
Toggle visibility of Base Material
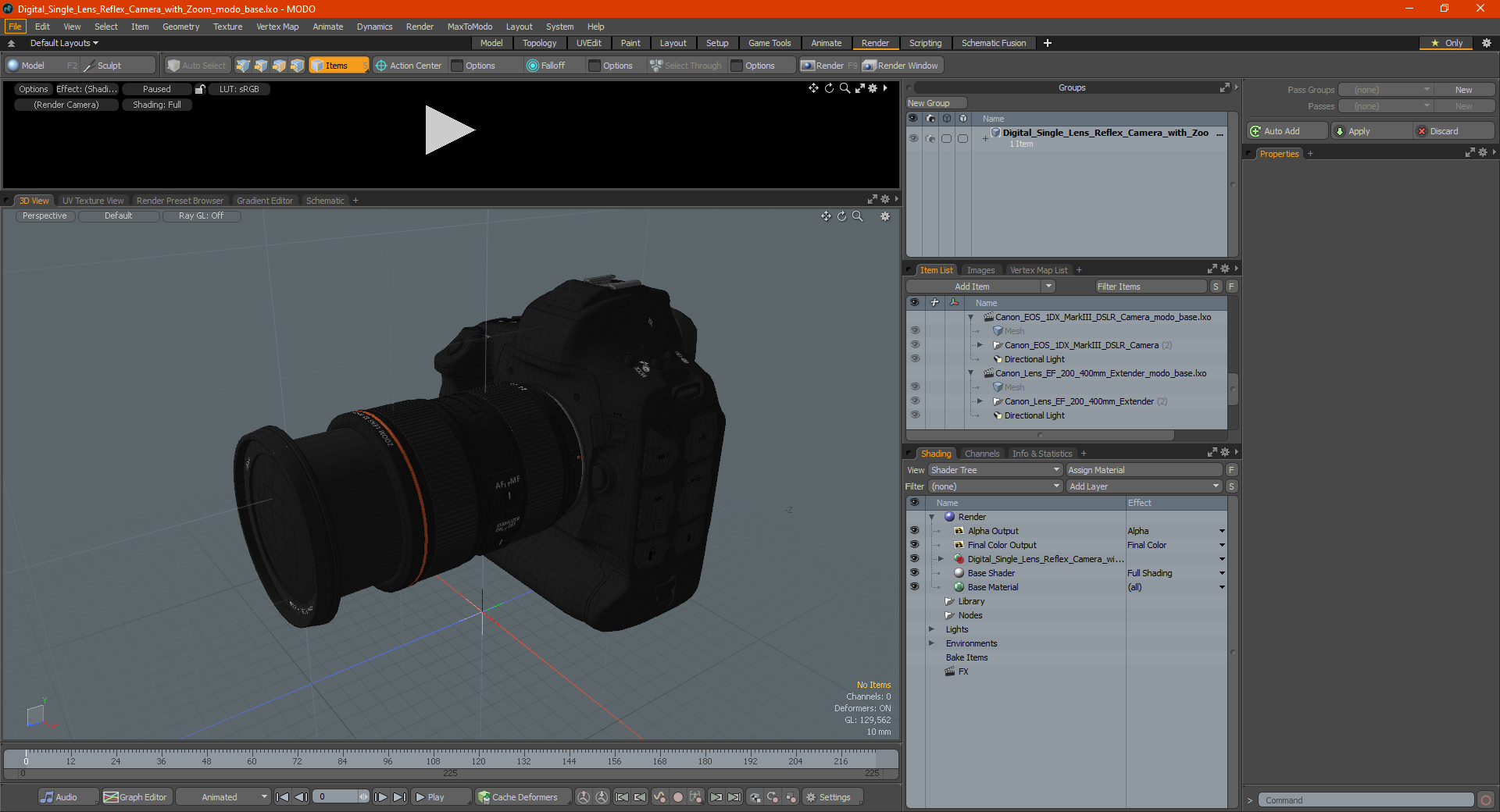(914, 587)
